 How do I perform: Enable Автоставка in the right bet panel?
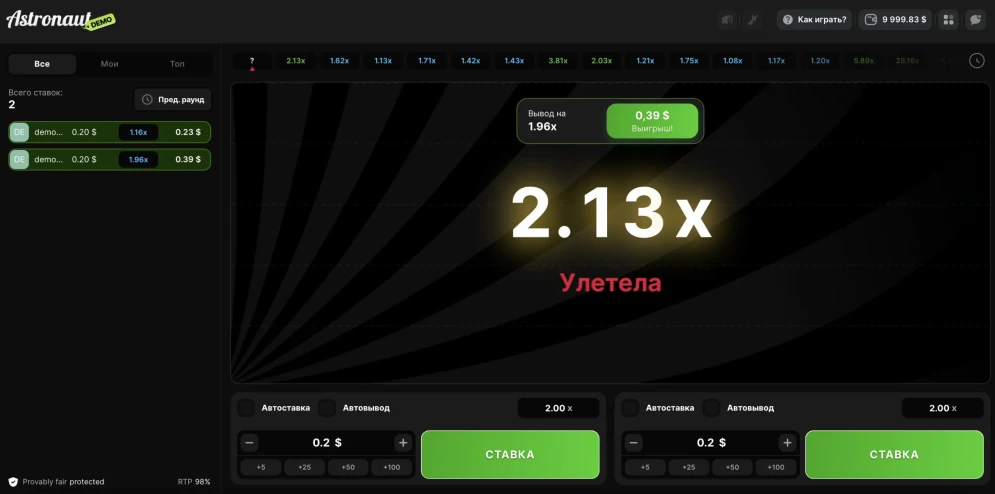click(630, 408)
